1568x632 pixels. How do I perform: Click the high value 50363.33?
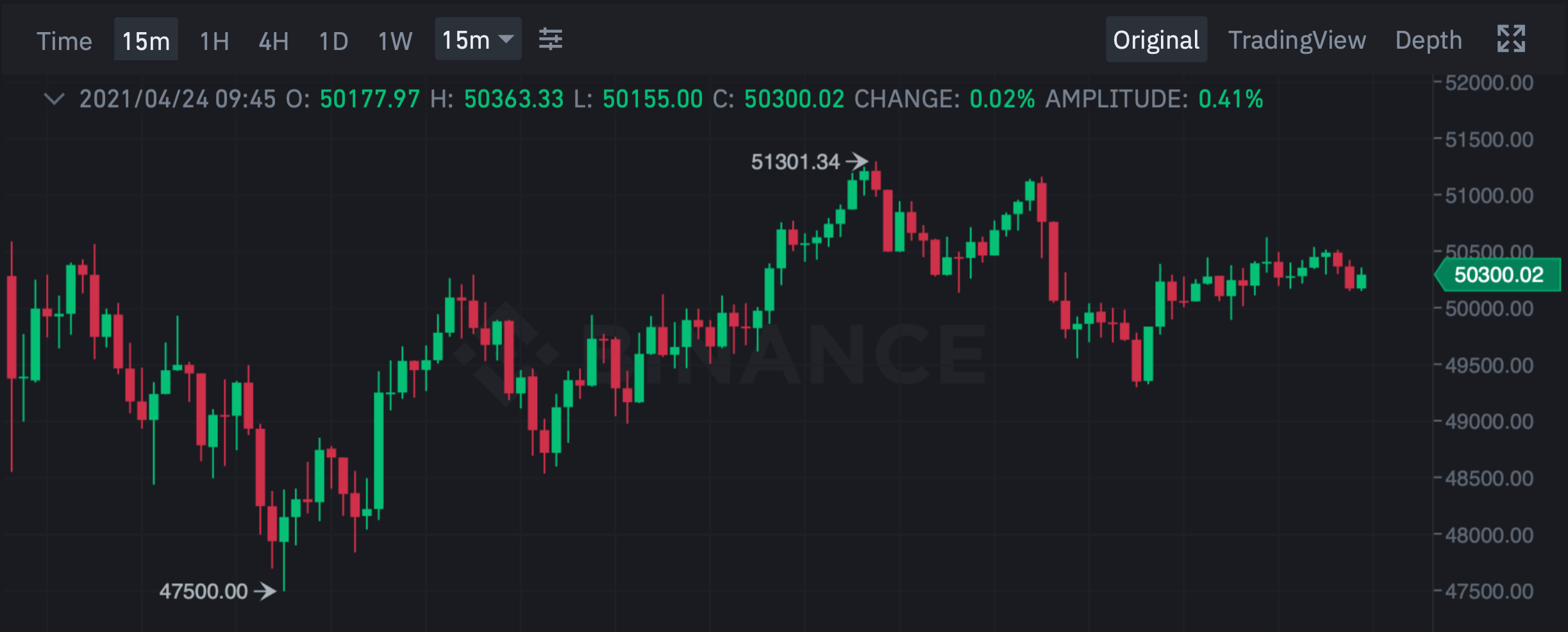point(514,99)
